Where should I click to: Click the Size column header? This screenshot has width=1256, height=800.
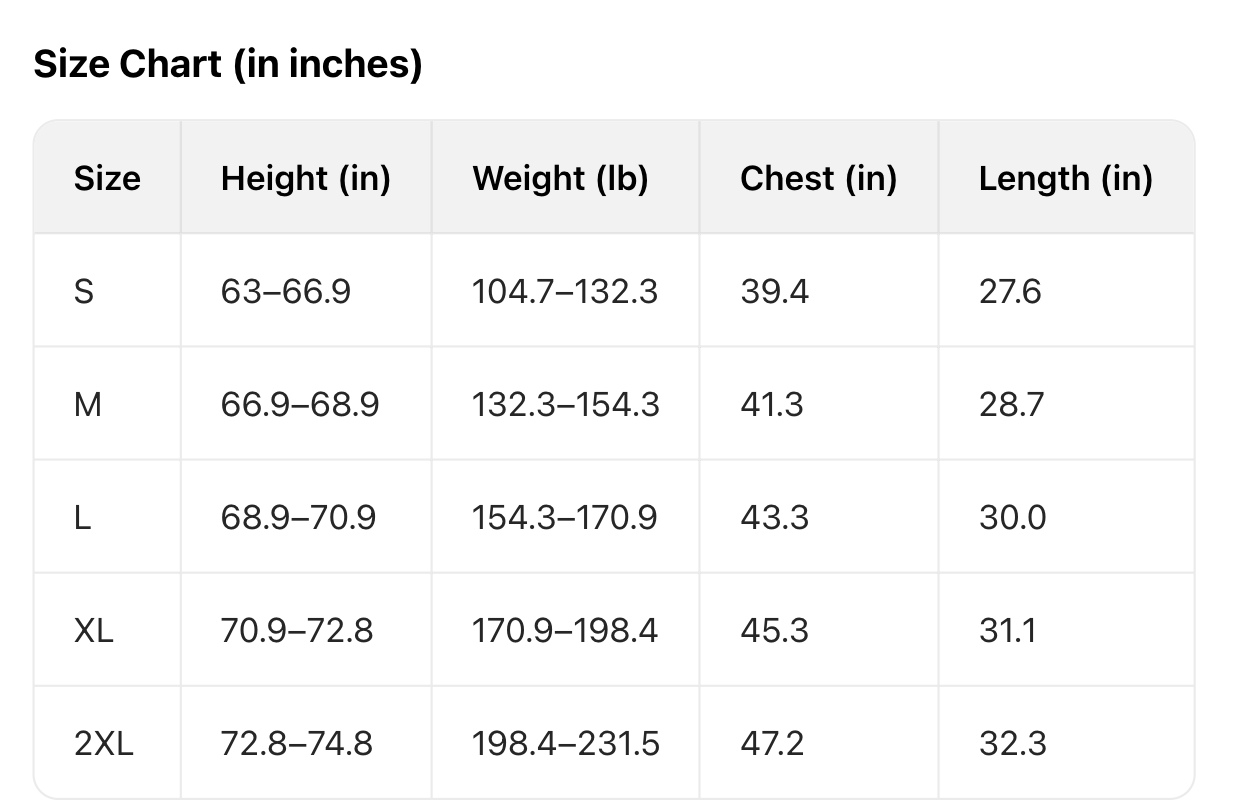pyautogui.click(x=107, y=179)
